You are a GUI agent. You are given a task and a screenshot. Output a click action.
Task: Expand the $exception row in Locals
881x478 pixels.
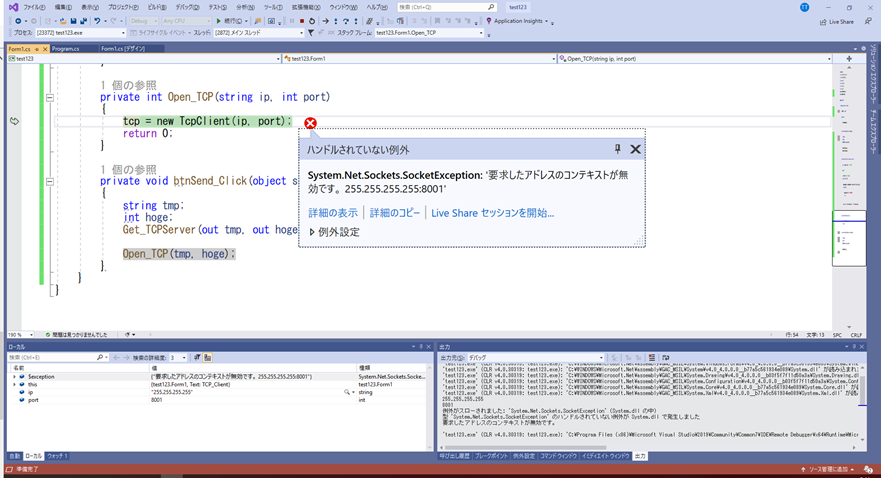point(14,377)
